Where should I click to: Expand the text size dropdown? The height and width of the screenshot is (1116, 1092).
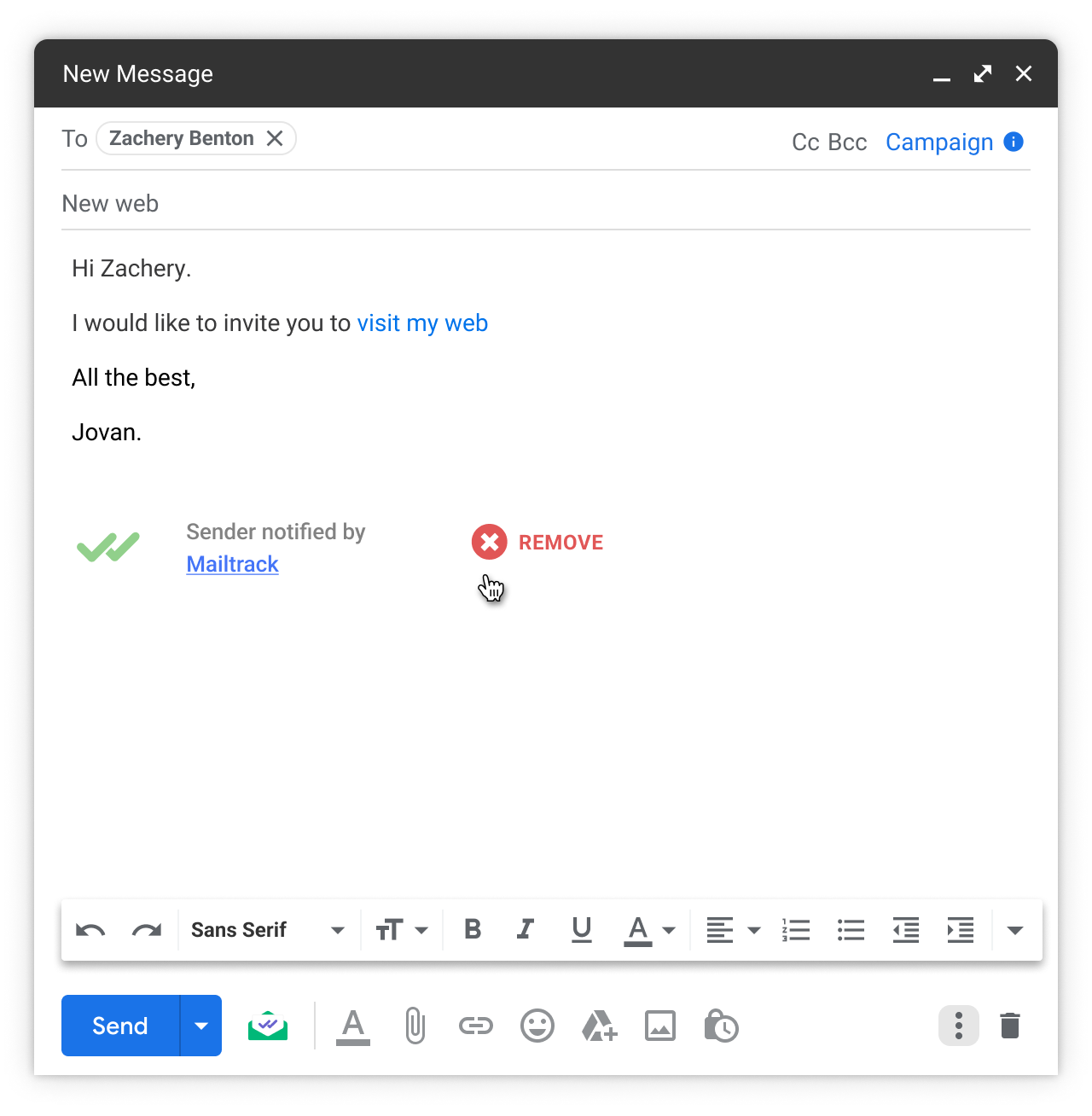click(x=402, y=930)
